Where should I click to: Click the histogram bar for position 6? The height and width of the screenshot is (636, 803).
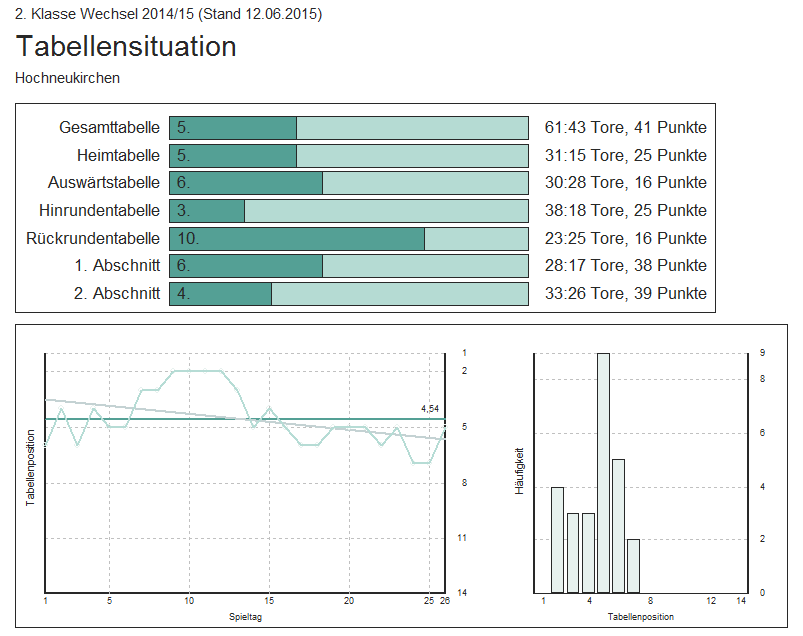[x=618, y=525]
